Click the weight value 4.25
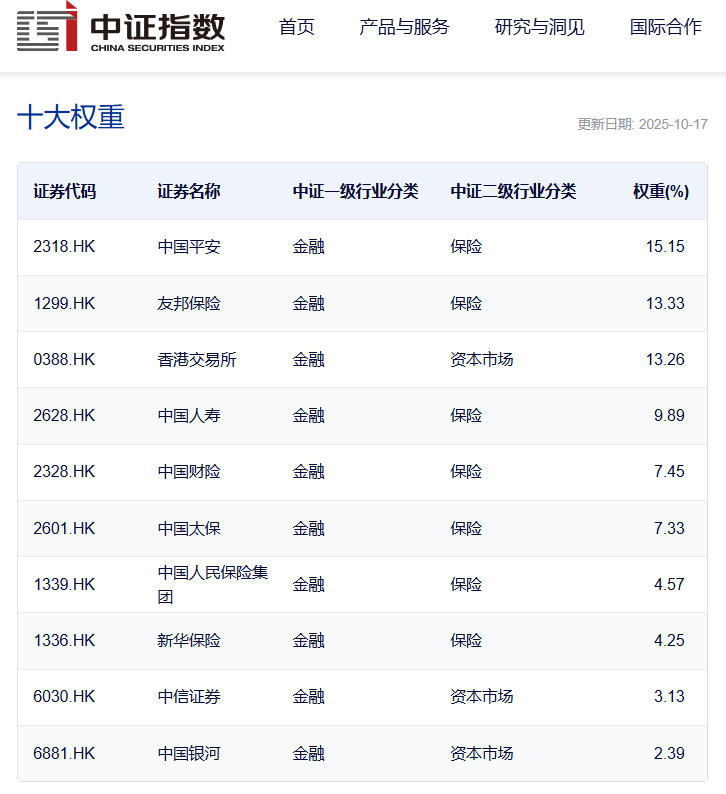Screen dimensions: 726x794 click(x=669, y=641)
